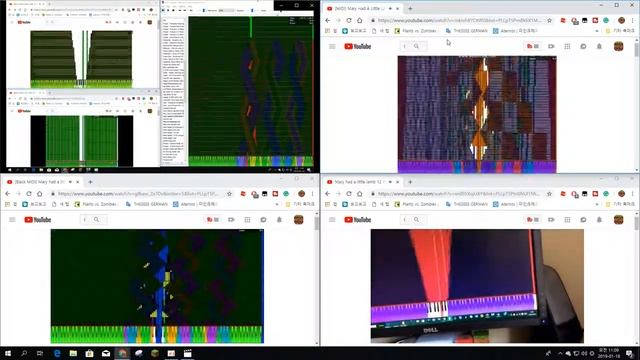Image resolution: width=640 pixels, height=360 pixels.
Task: Open File Explorer from the taskbar
Action: pyautogui.click(x=73, y=353)
